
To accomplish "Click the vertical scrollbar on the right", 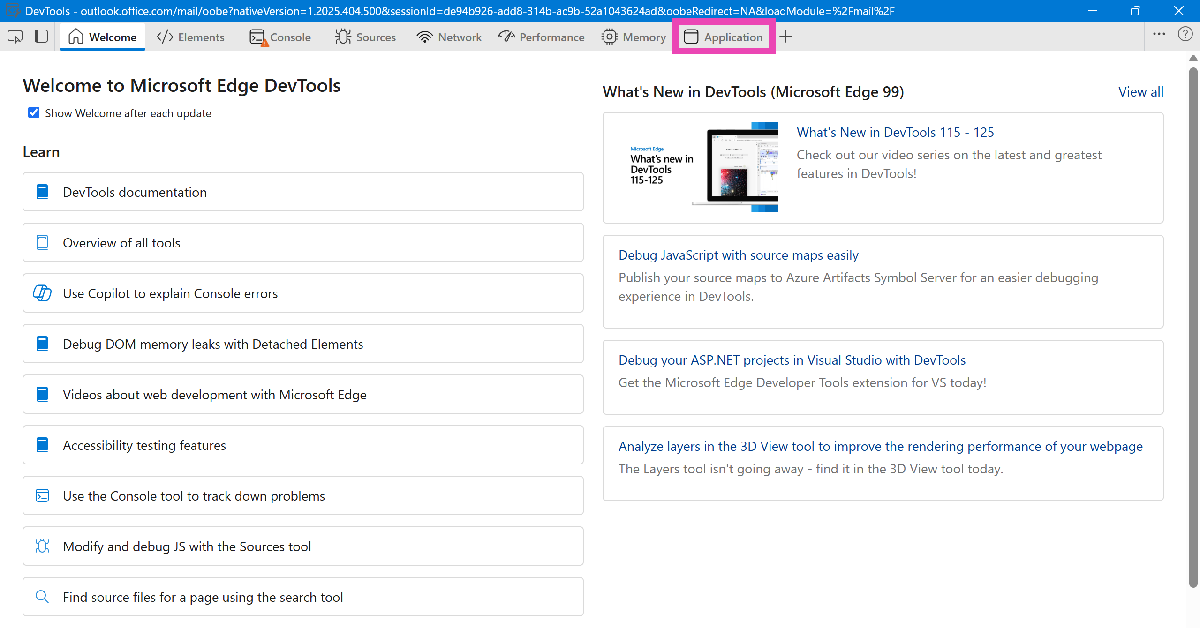I will click(x=1192, y=300).
